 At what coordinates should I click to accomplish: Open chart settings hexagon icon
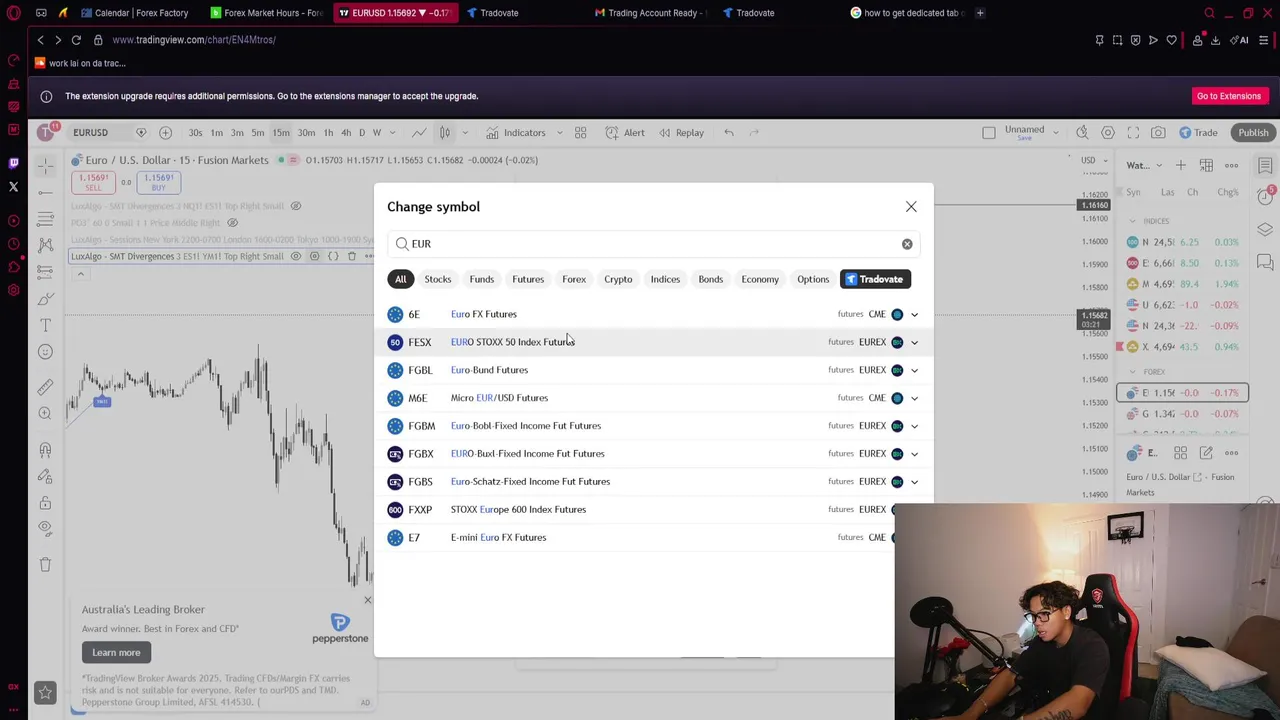pos(1108,133)
